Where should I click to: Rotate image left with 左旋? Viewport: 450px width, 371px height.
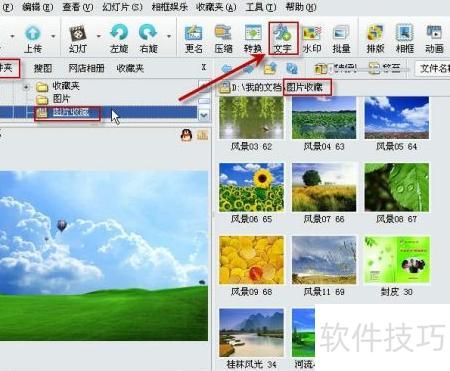tap(119, 39)
